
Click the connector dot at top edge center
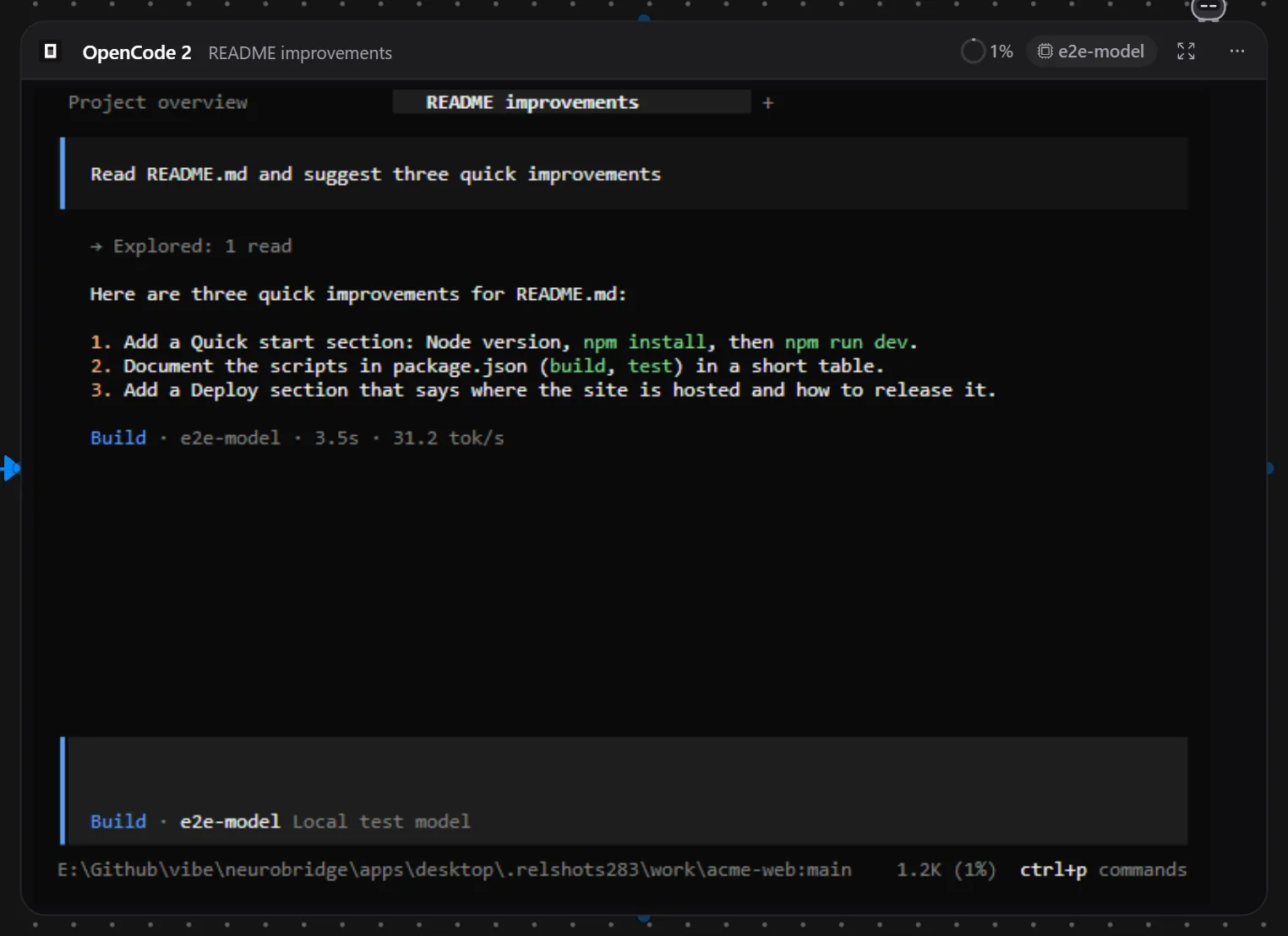(644, 19)
